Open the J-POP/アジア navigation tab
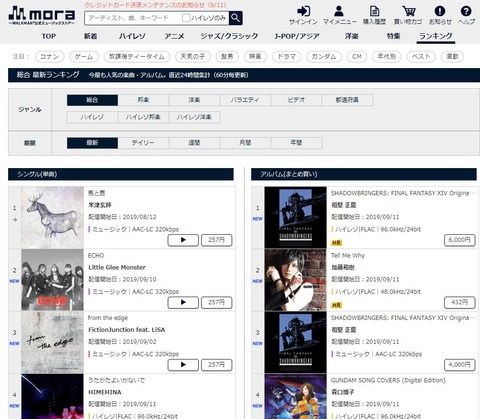 [297, 36]
